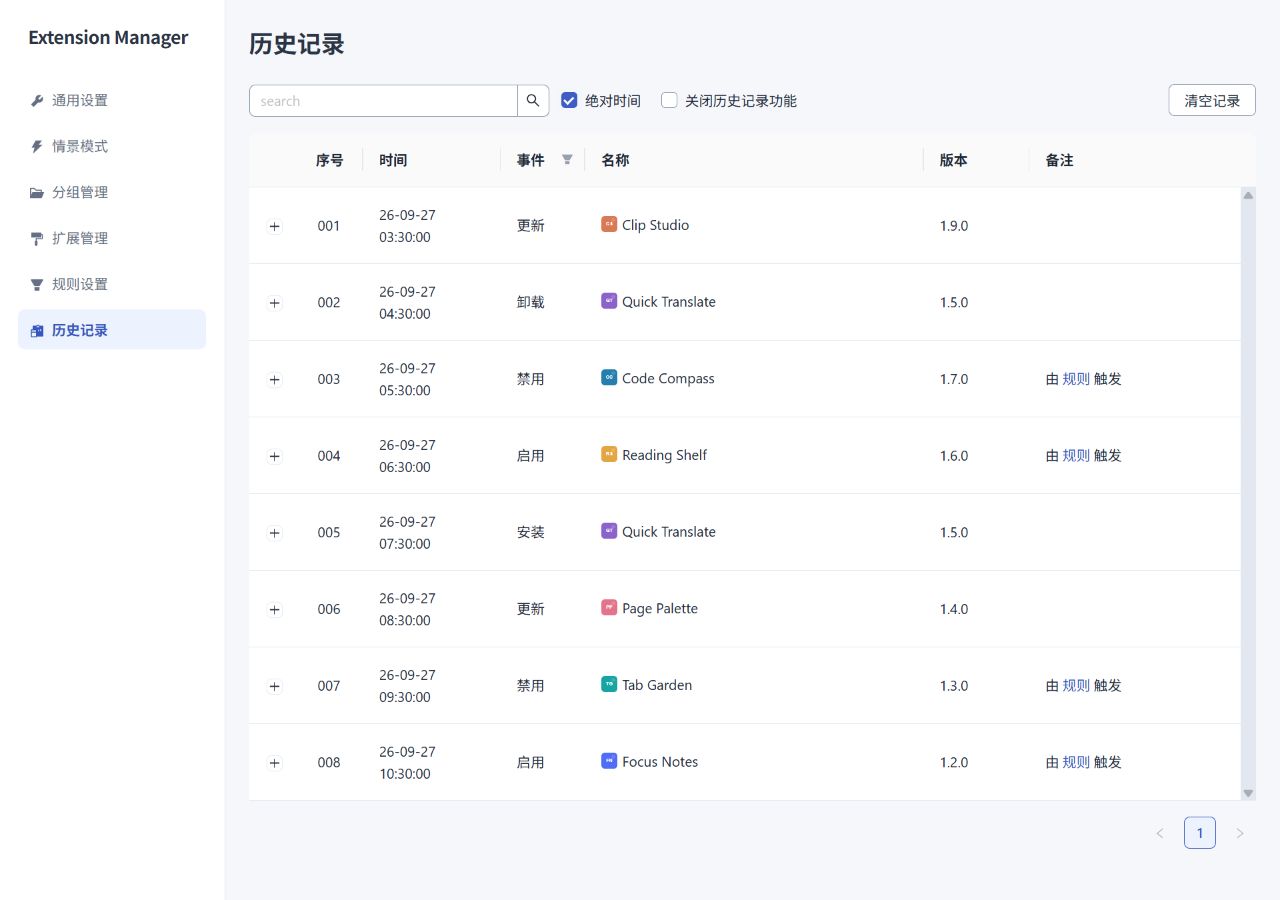Click the 序号 column header
1280x900 pixels.
[329, 160]
